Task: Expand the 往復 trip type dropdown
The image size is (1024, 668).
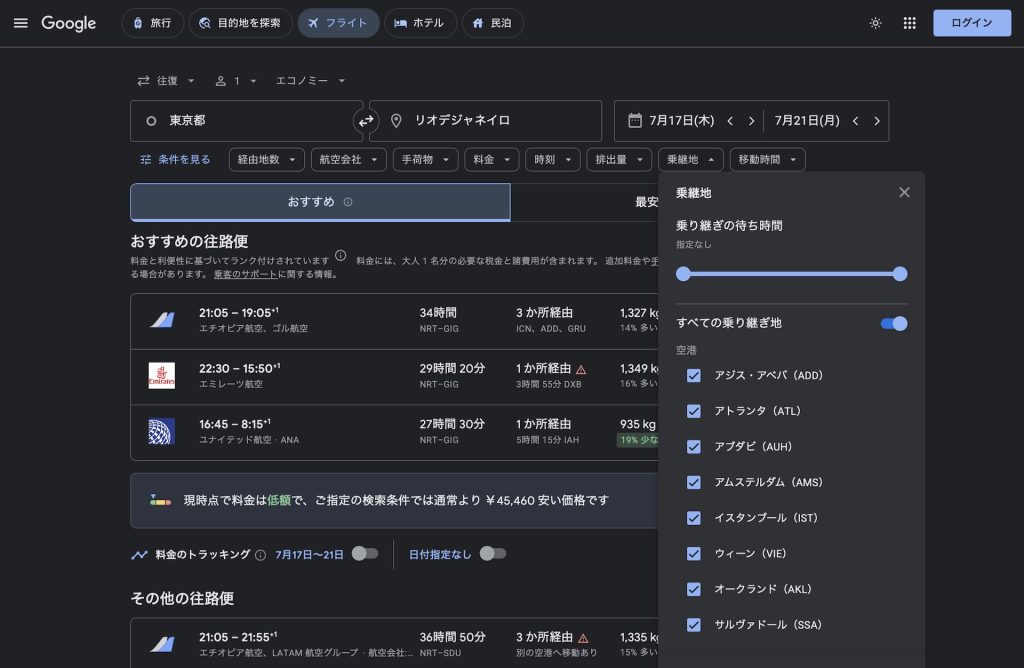Action: pyautogui.click(x=166, y=81)
